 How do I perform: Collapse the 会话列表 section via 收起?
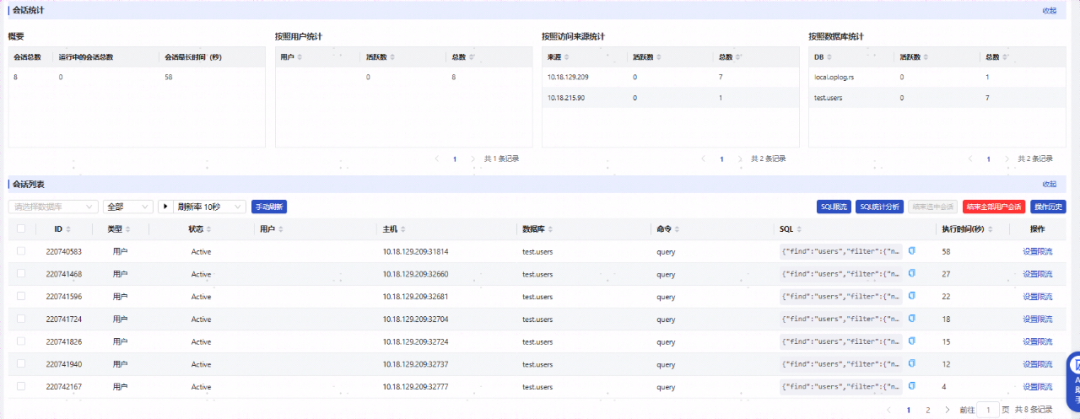[1049, 184]
